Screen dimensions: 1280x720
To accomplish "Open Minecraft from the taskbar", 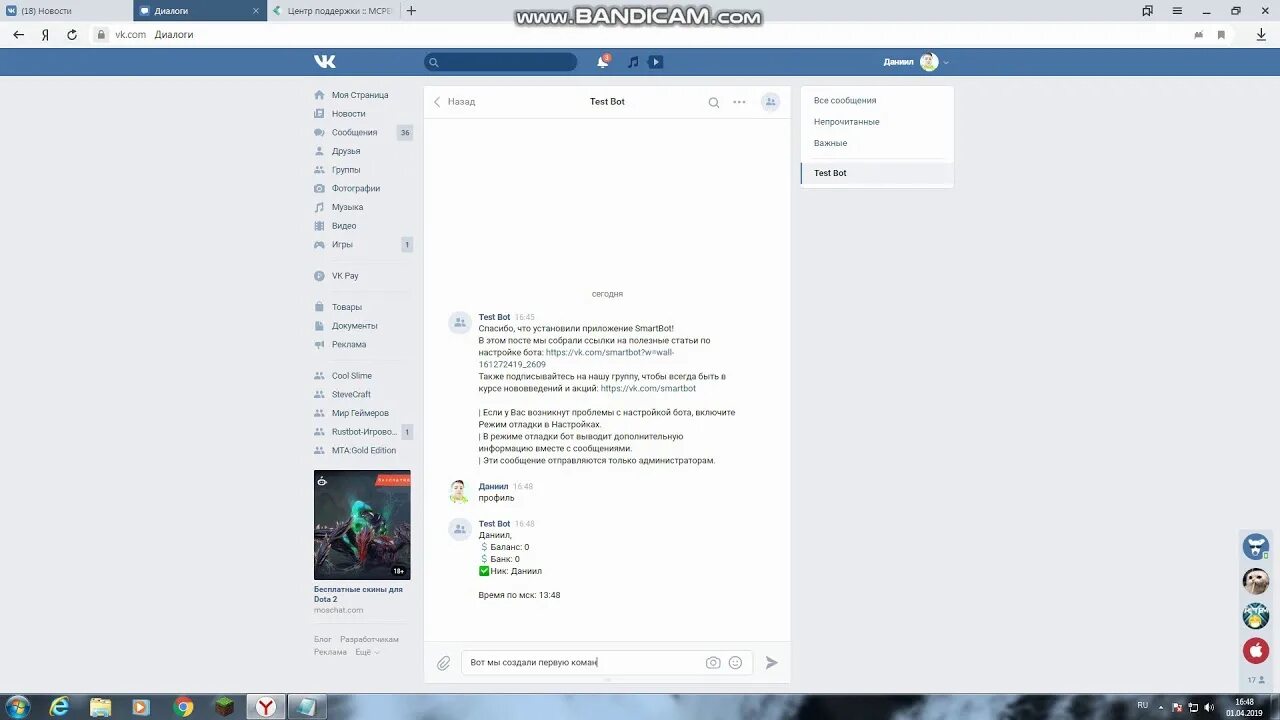I will click(224, 707).
